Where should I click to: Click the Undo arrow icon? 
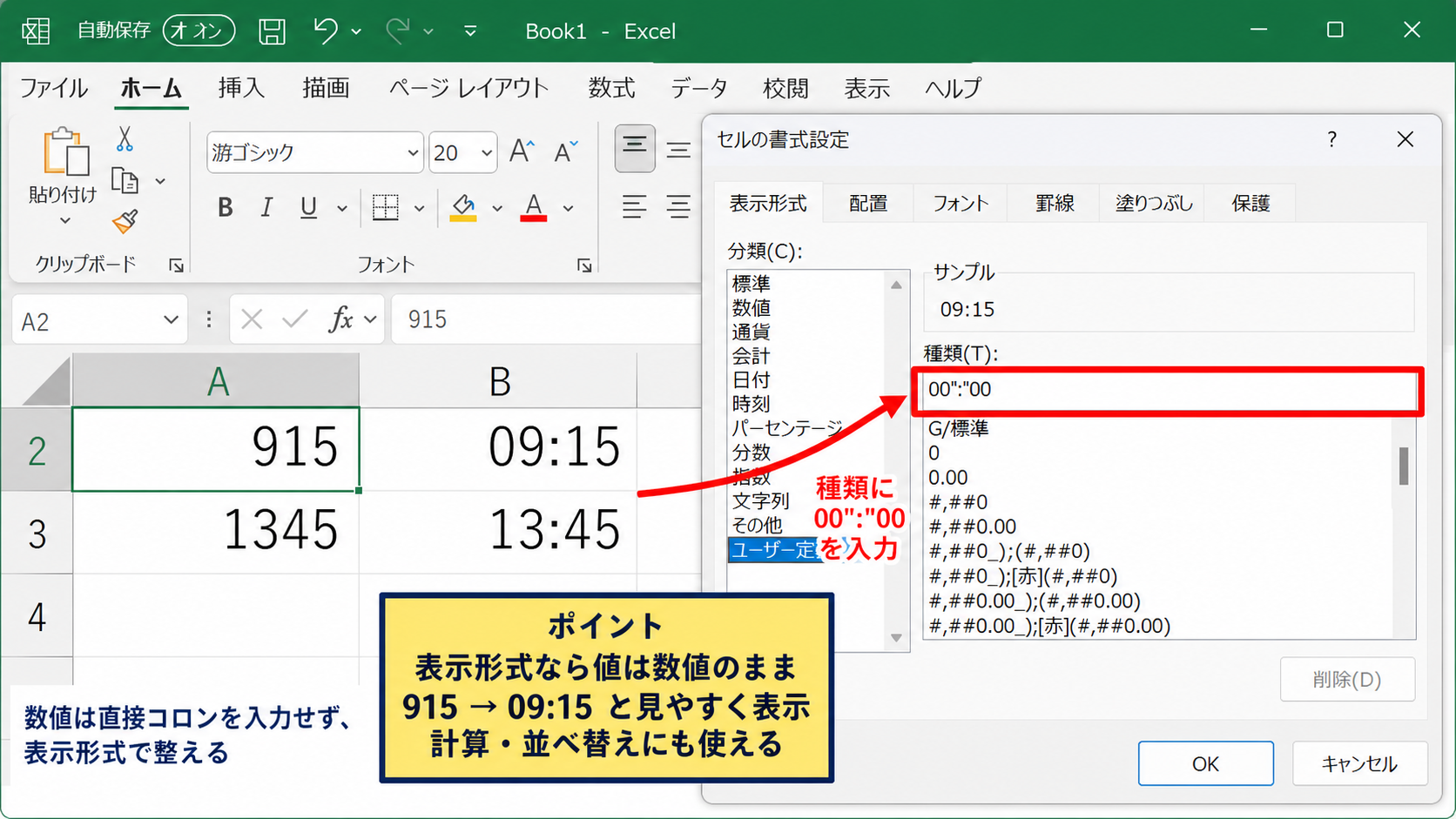tap(326, 30)
